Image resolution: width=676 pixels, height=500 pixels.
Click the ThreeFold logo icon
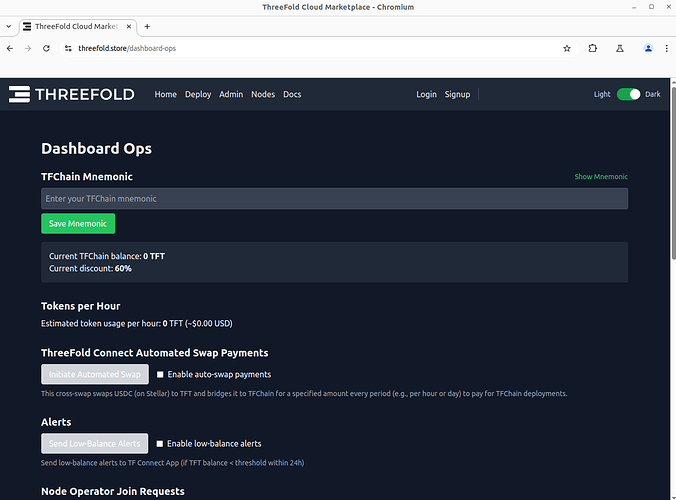coord(19,94)
